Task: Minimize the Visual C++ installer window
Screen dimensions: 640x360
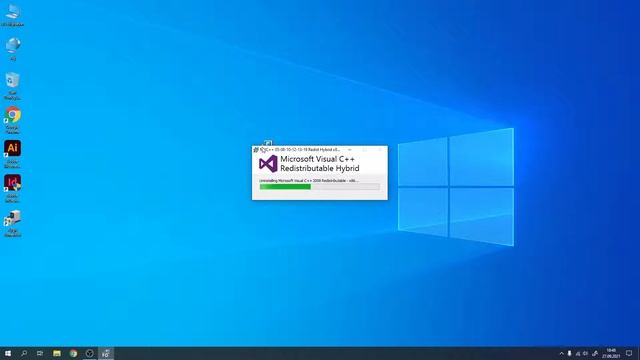Action: coord(350,150)
